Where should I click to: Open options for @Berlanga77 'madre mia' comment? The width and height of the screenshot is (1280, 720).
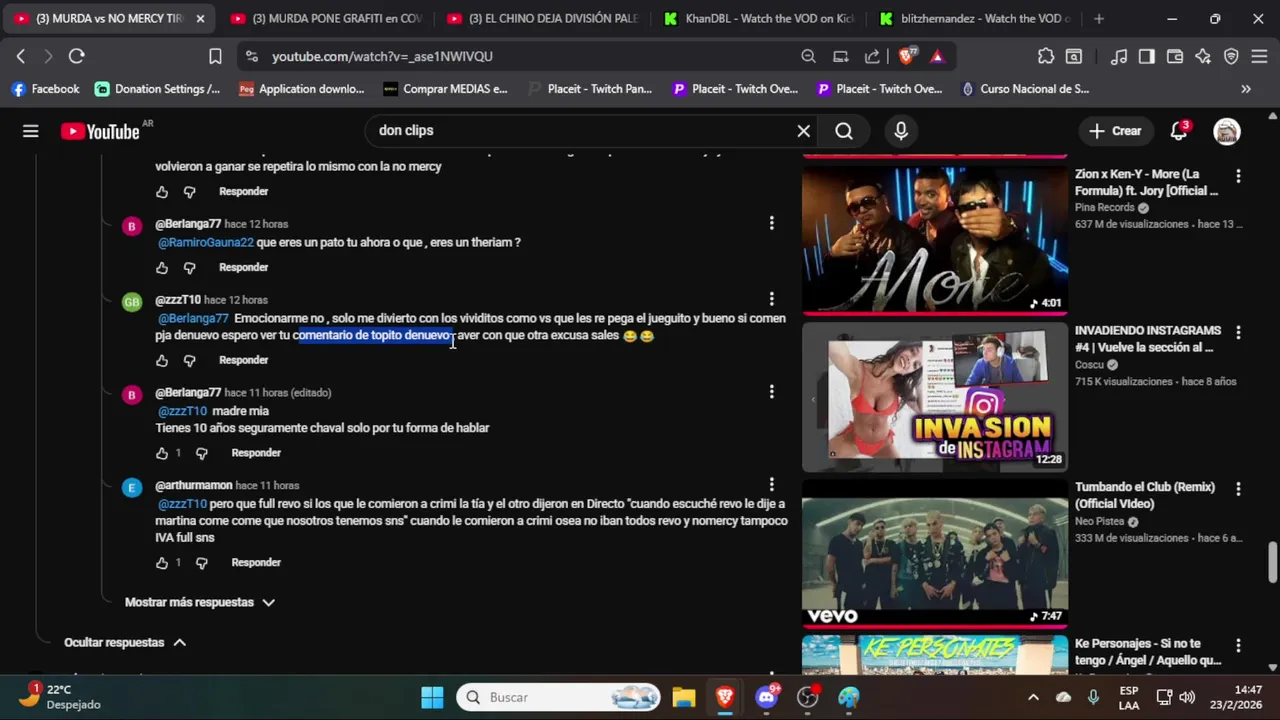click(x=771, y=392)
